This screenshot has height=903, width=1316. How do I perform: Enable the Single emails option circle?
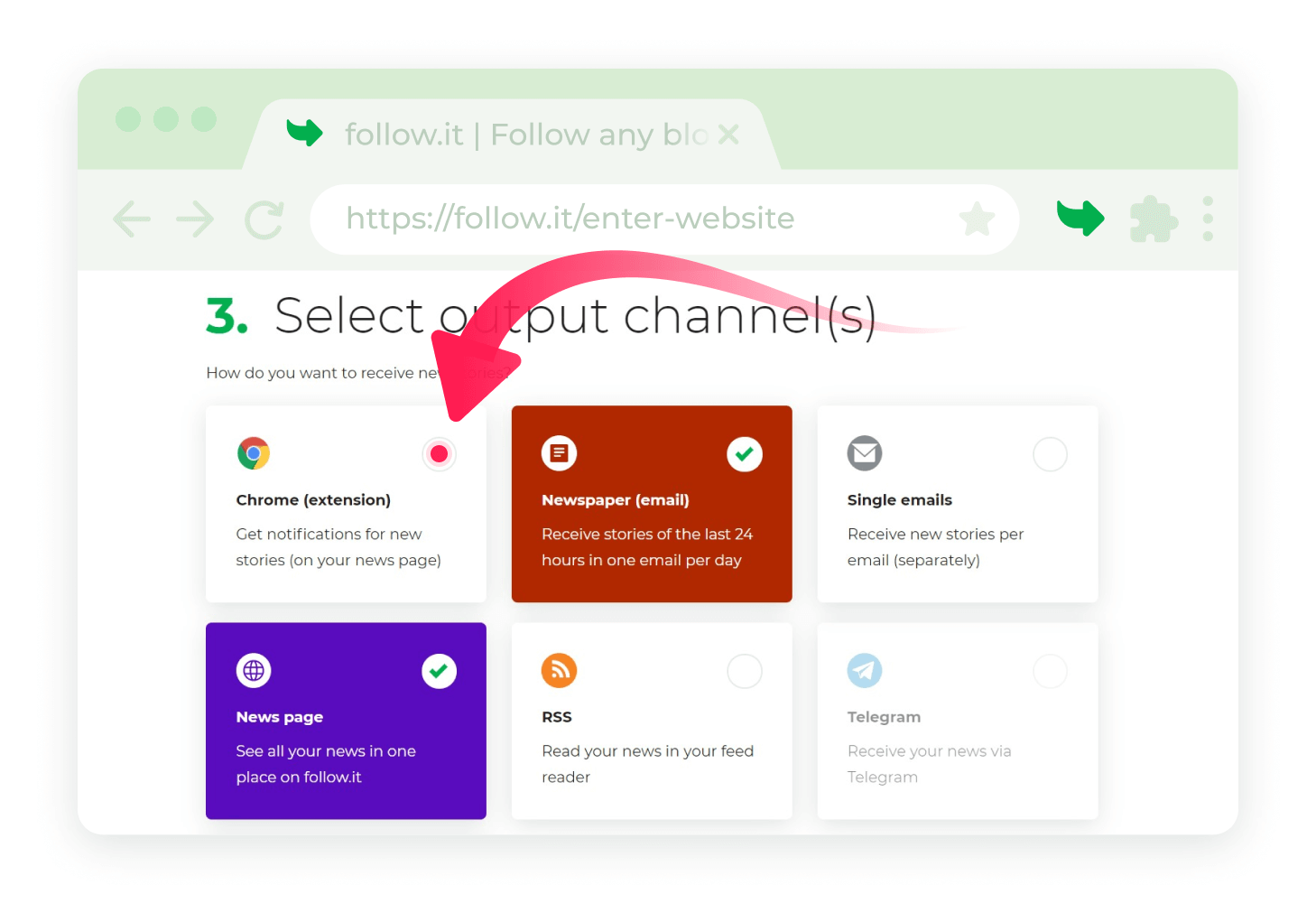click(x=1050, y=454)
